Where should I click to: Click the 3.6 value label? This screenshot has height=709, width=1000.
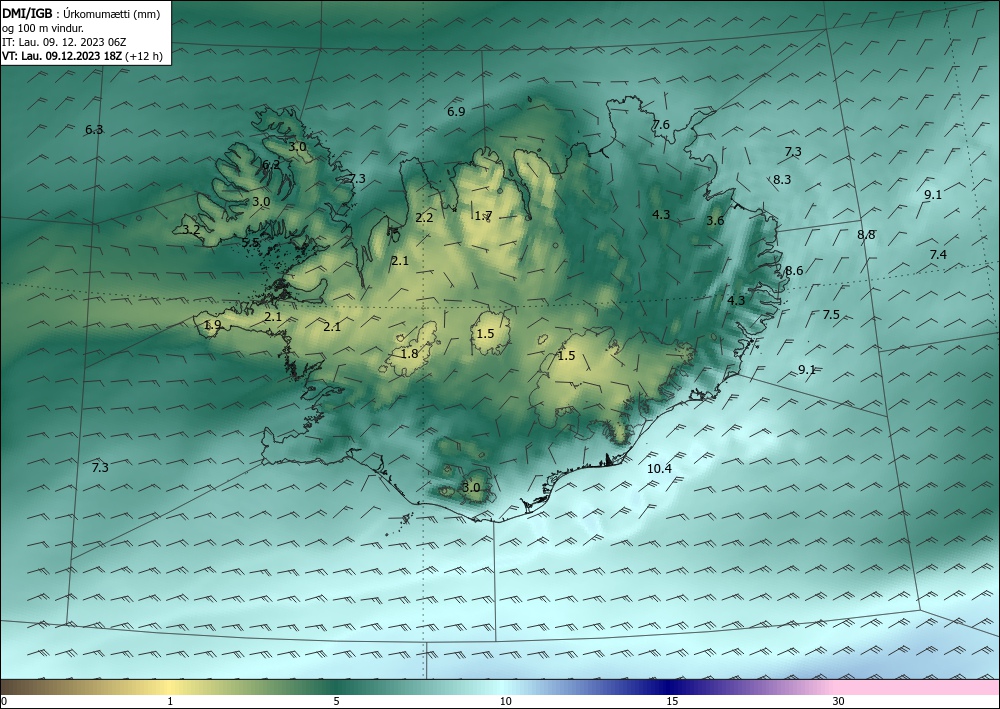click(x=716, y=221)
